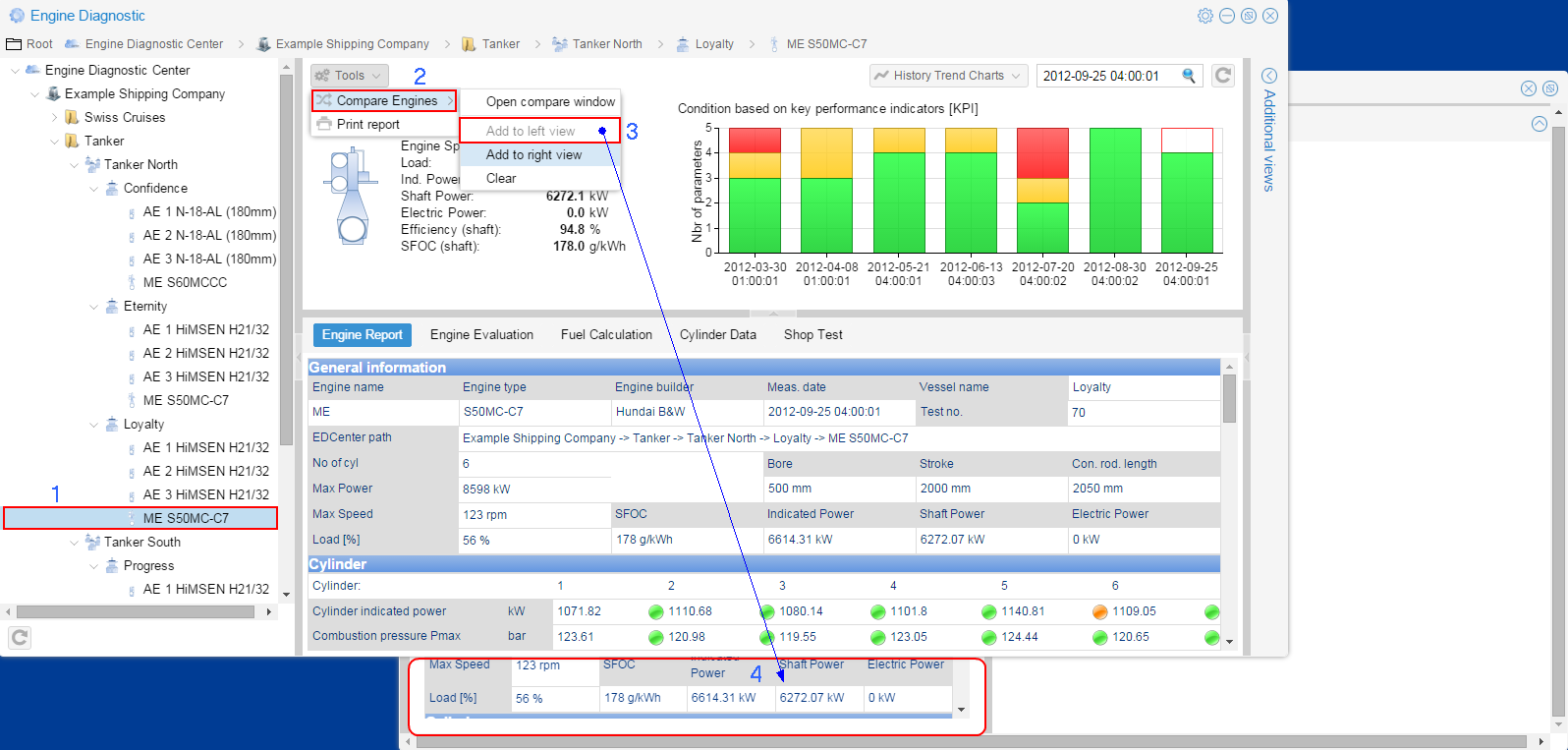Select Compare Engines menu entry
Viewport: 1568px width, 750px height.
[385, 101]
